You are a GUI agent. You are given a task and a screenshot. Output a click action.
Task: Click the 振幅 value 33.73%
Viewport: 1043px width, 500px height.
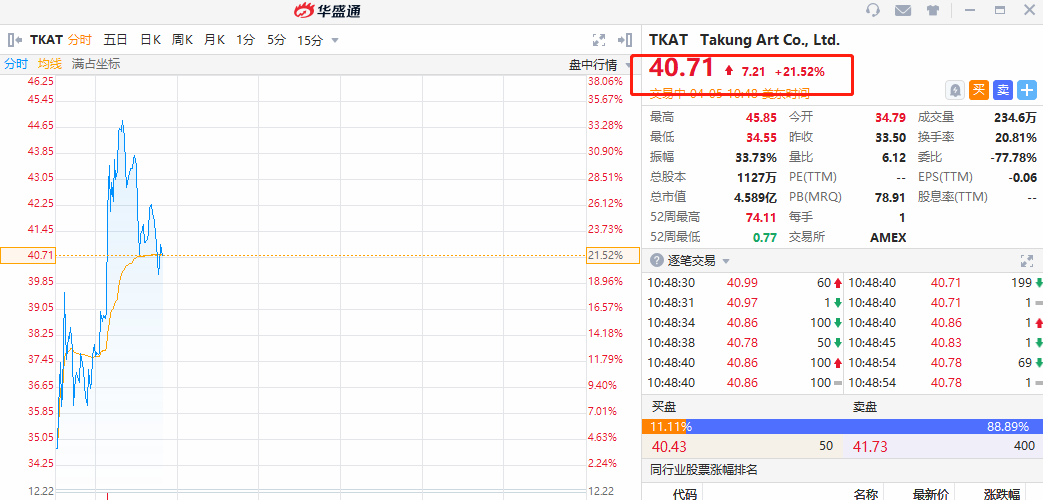(x=758, y=158)
